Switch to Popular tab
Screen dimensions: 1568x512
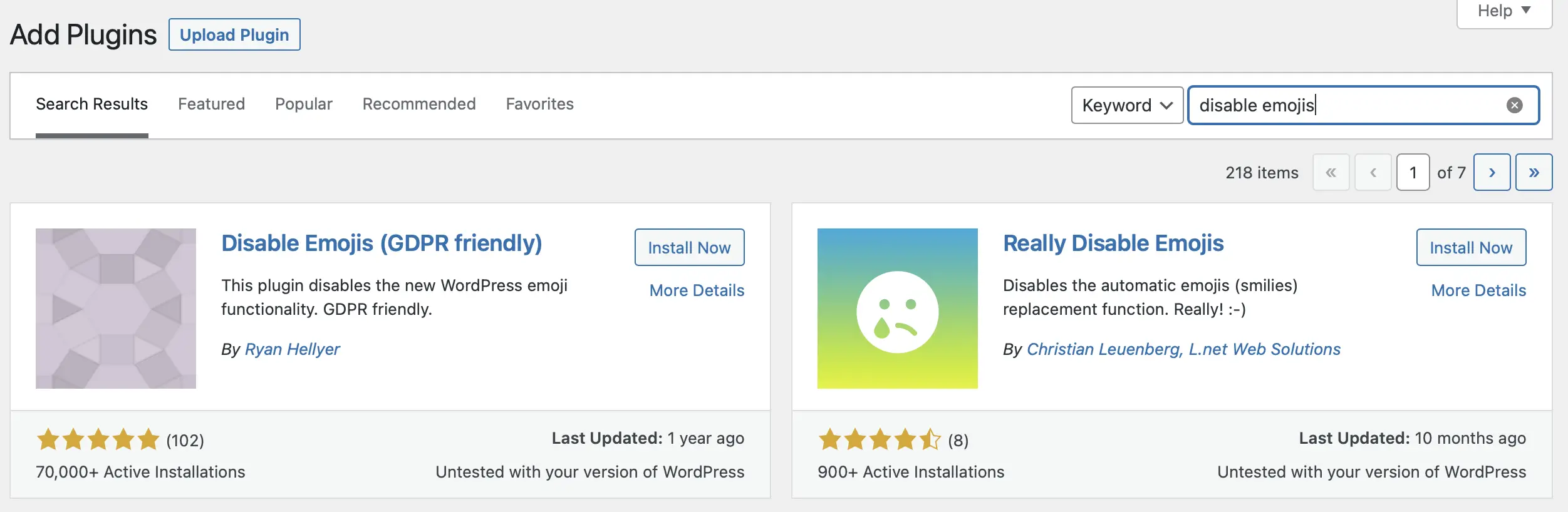(304, 104)
